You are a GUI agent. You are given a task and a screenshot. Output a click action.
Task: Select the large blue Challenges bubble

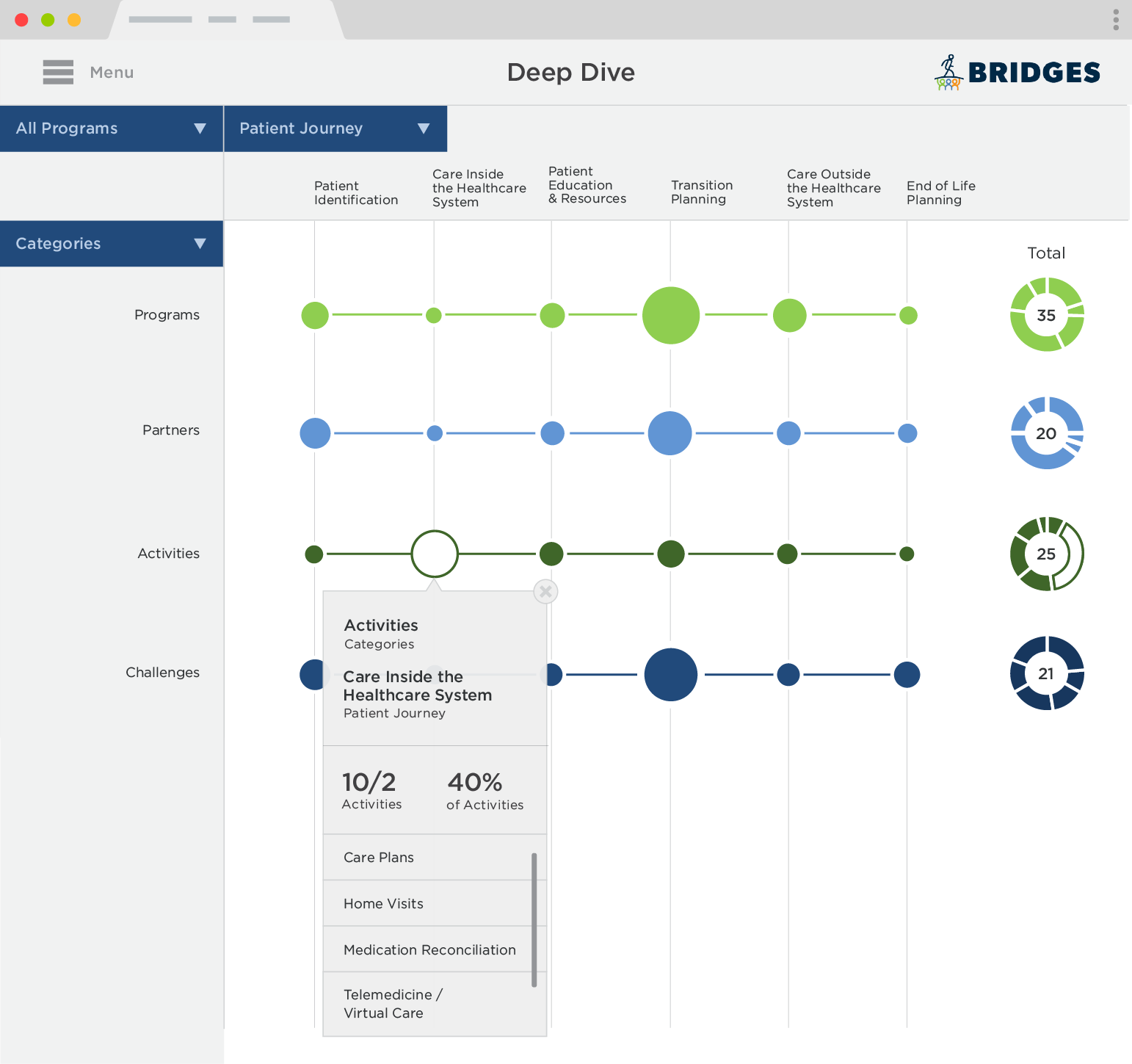click(x=670, y=674)
